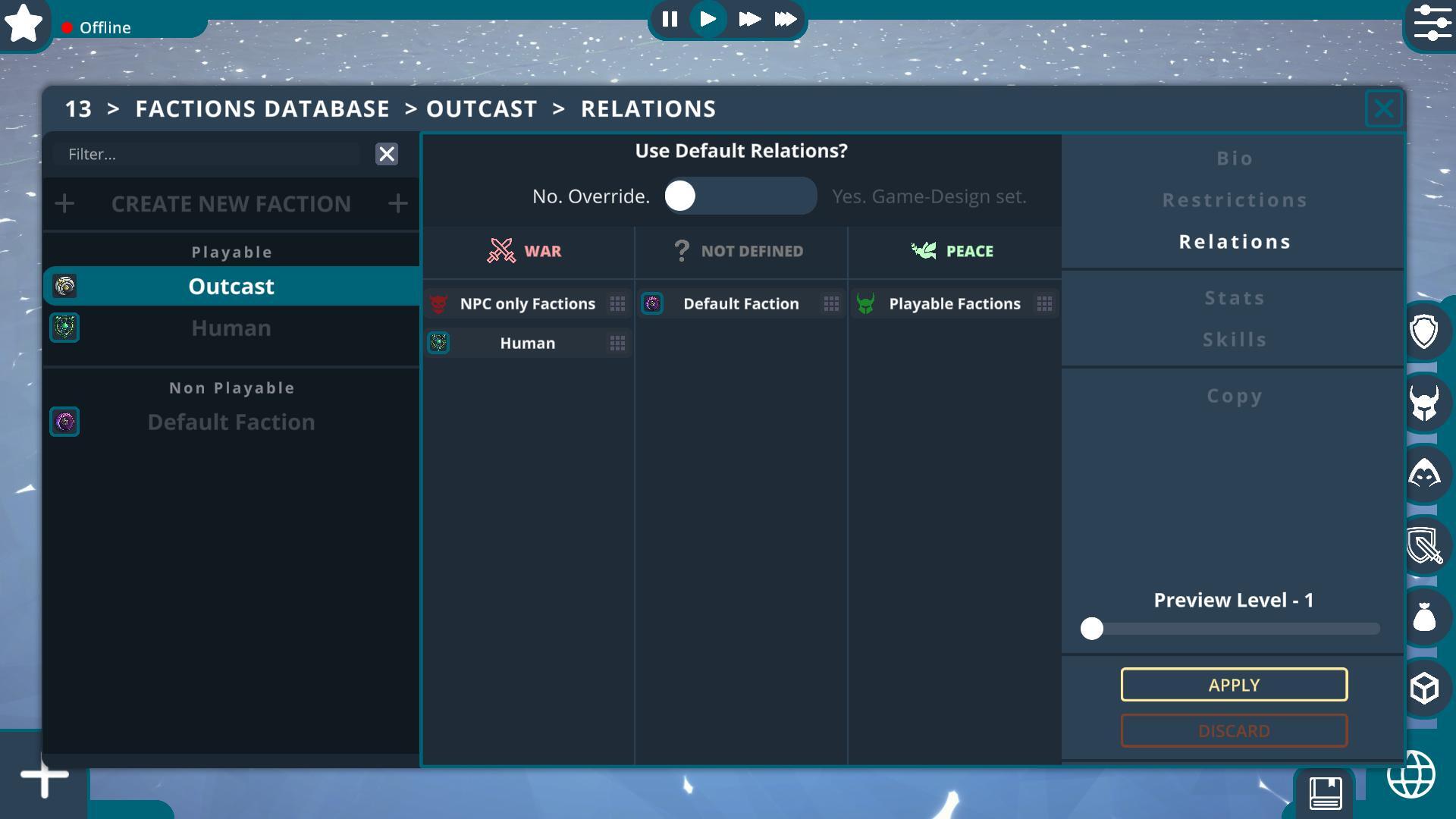Open the shield sidebar icon
The image size is (1456, 819).
1424,331
